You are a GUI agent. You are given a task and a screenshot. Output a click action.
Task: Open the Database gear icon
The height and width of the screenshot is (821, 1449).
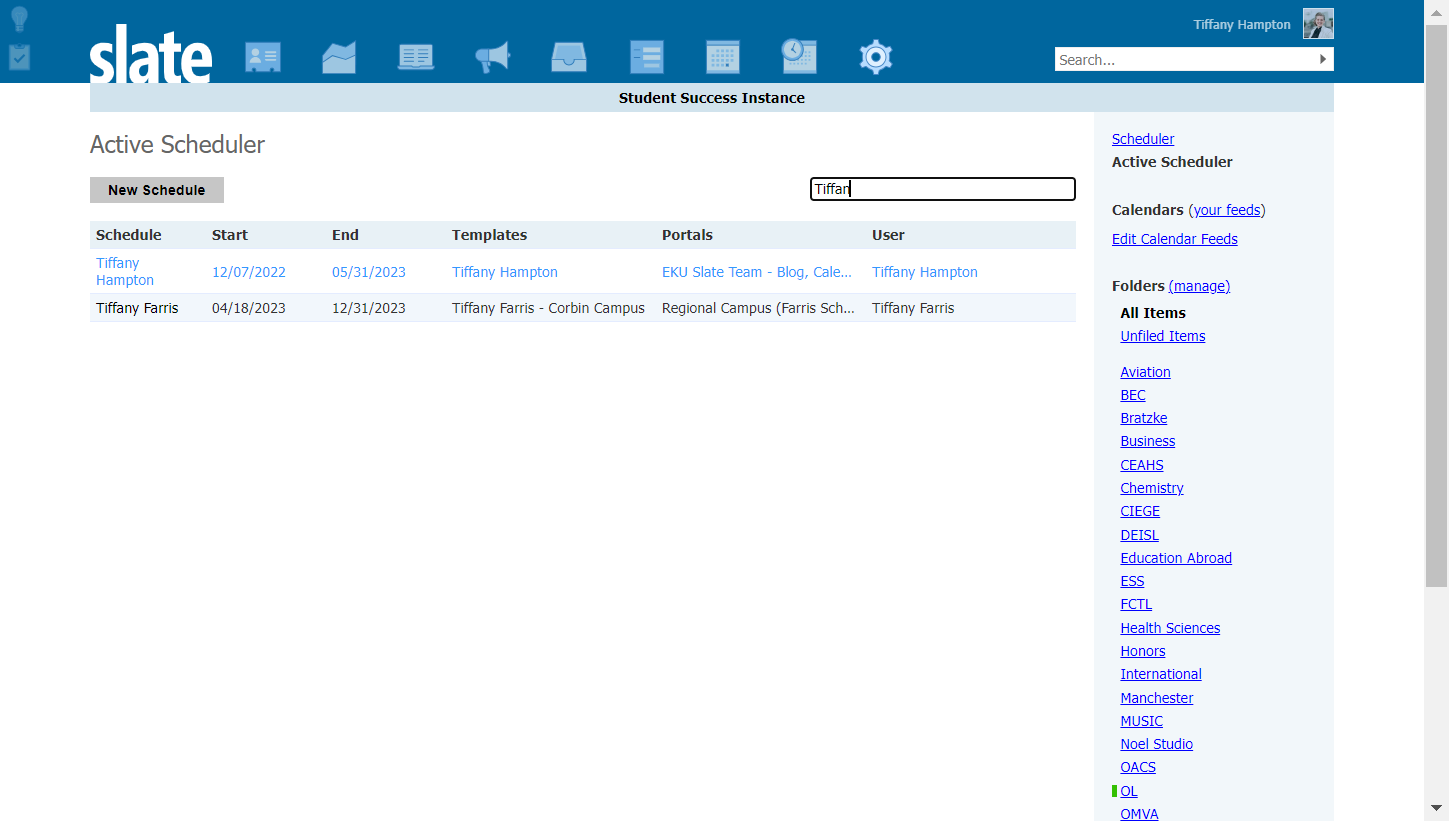pyautogui.click(x=876, y=57)
